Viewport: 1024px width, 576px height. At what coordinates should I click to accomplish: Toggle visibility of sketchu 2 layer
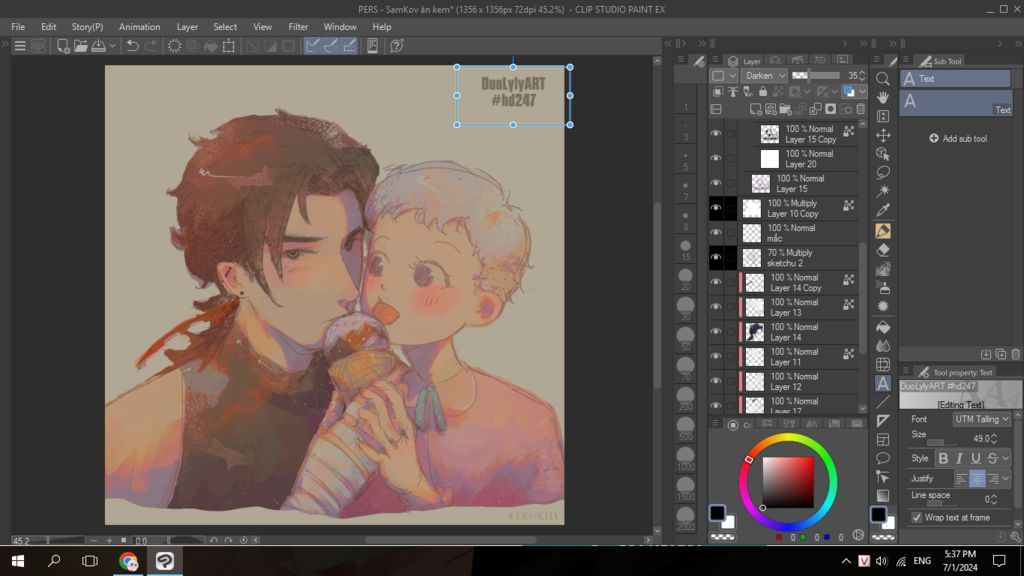click(x=716, y=257)
